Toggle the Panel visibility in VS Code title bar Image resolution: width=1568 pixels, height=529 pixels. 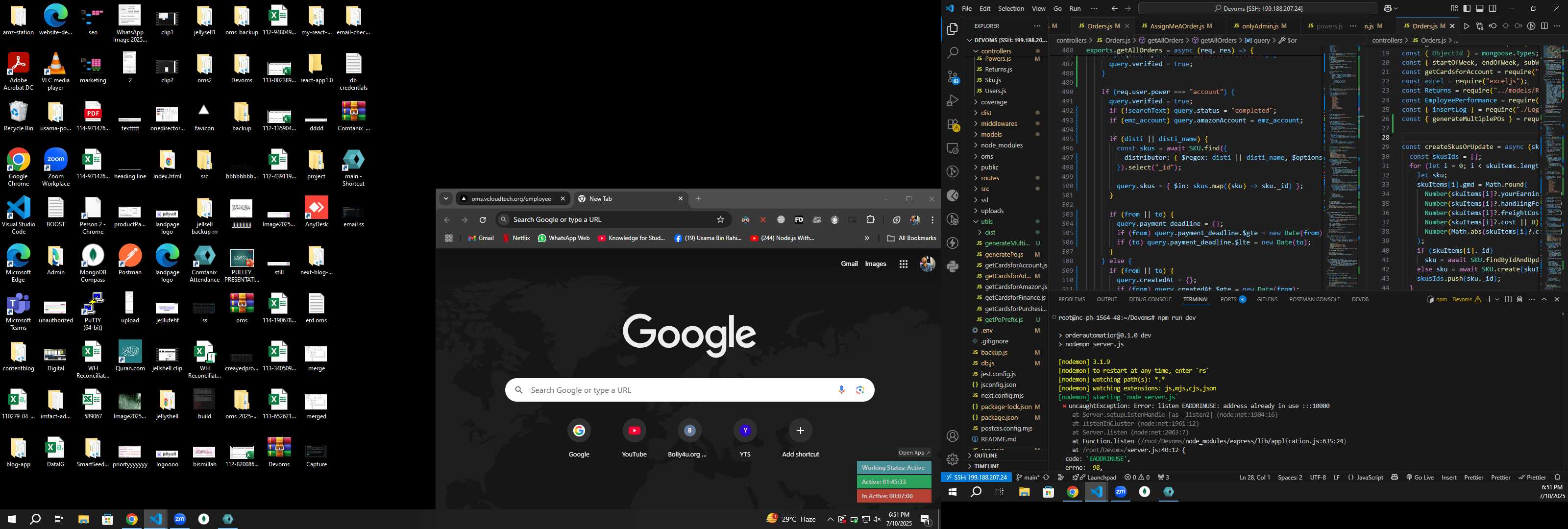coord(1480,8)
